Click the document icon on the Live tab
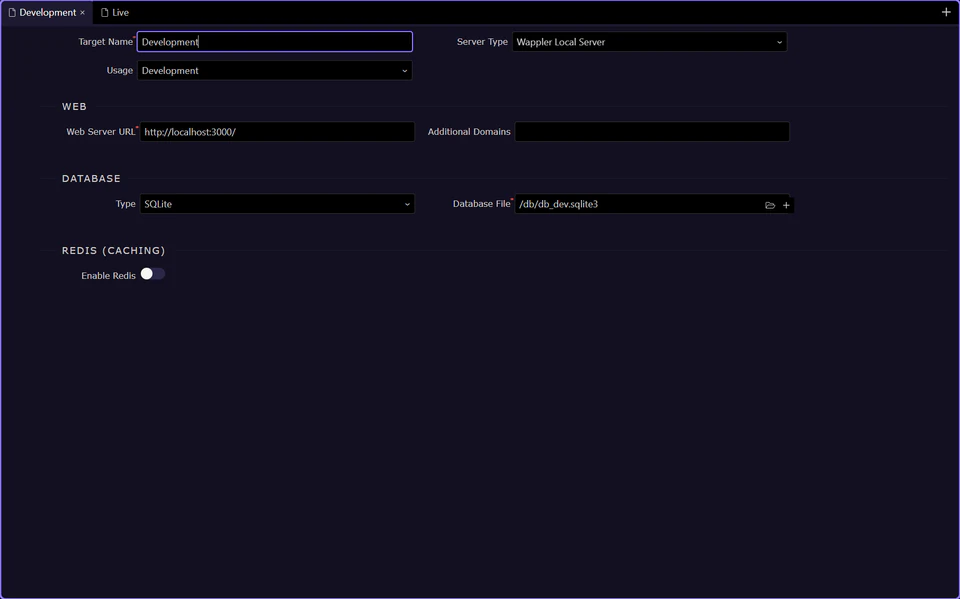Image resolution: width=960 pixels, height=599 pixels. (x=103, y=12)
